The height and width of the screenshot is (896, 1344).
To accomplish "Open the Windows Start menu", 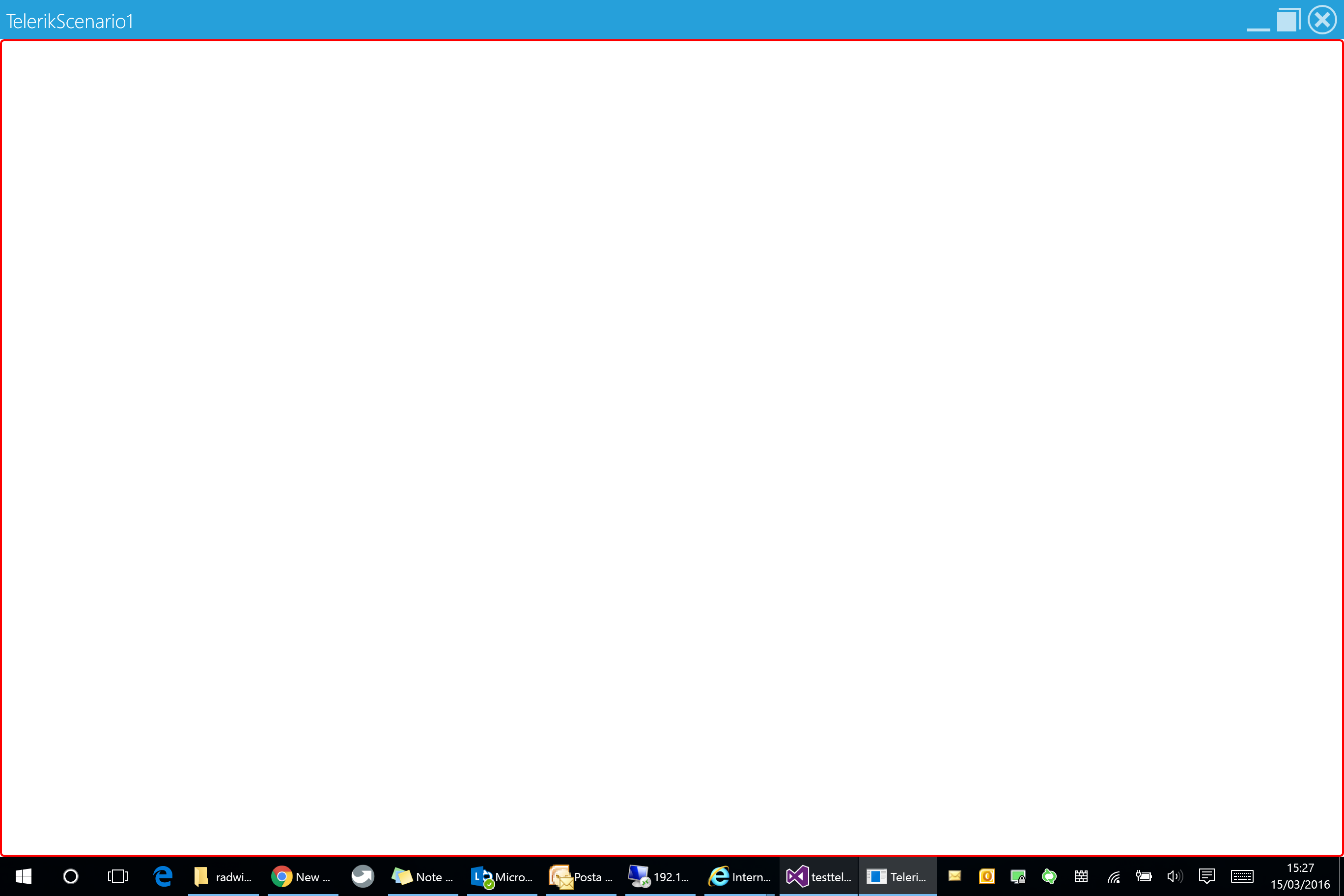I will pos(23,876).
